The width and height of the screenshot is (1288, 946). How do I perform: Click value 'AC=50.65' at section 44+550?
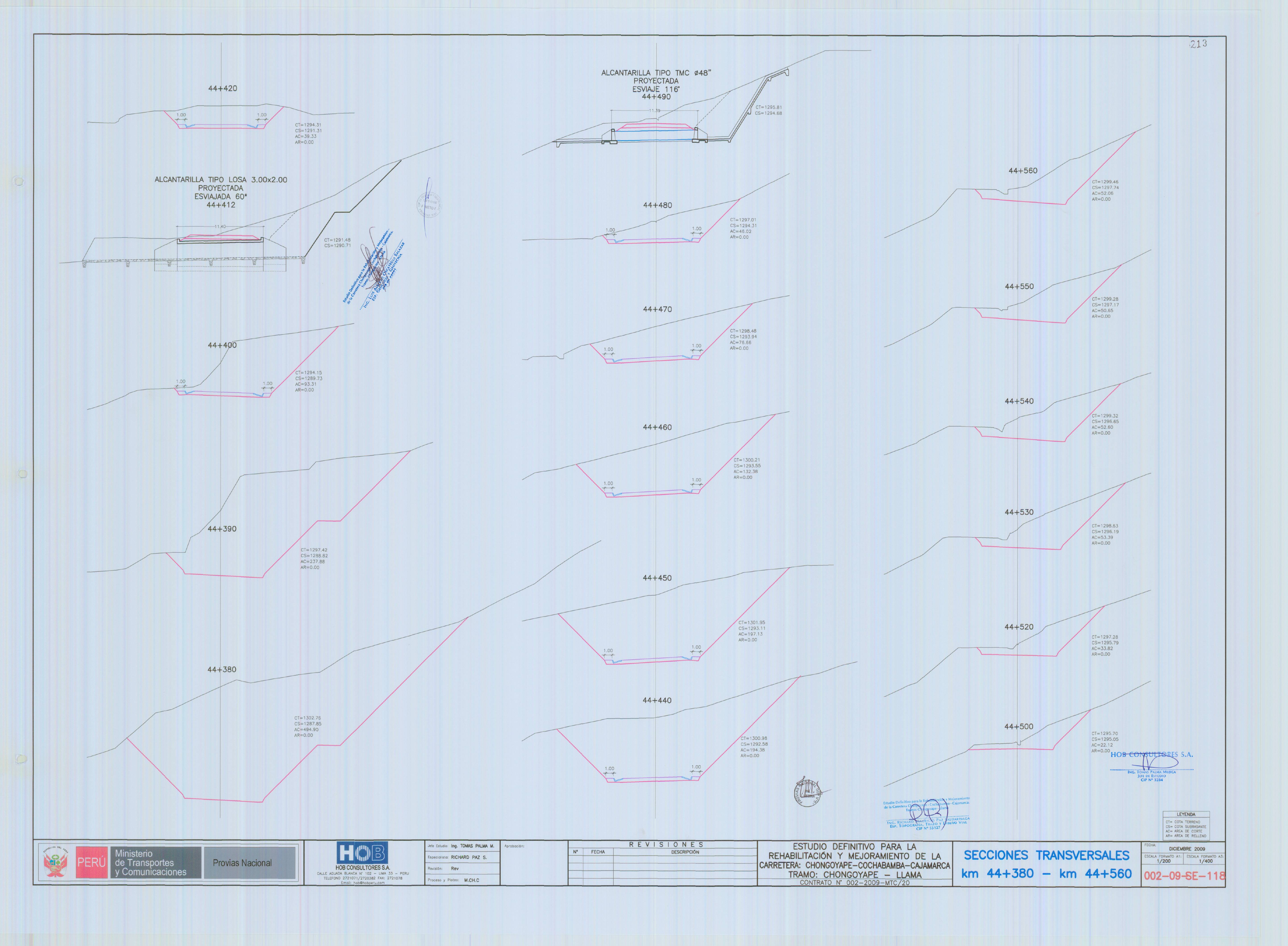coord(1102,311)
